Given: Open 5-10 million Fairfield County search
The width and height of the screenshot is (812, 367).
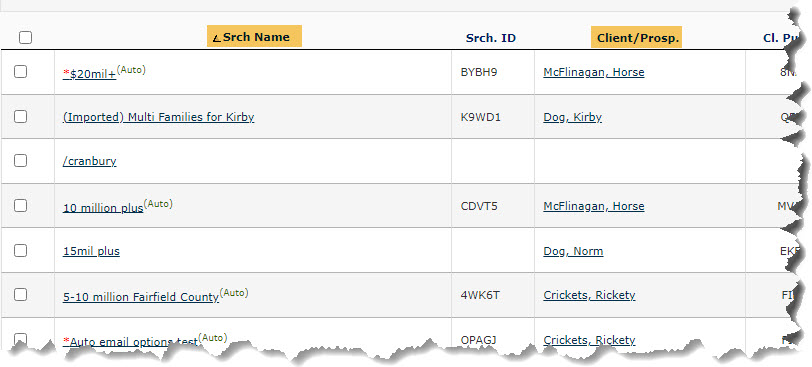Looking at the screenshot, I should click(141, 297).
